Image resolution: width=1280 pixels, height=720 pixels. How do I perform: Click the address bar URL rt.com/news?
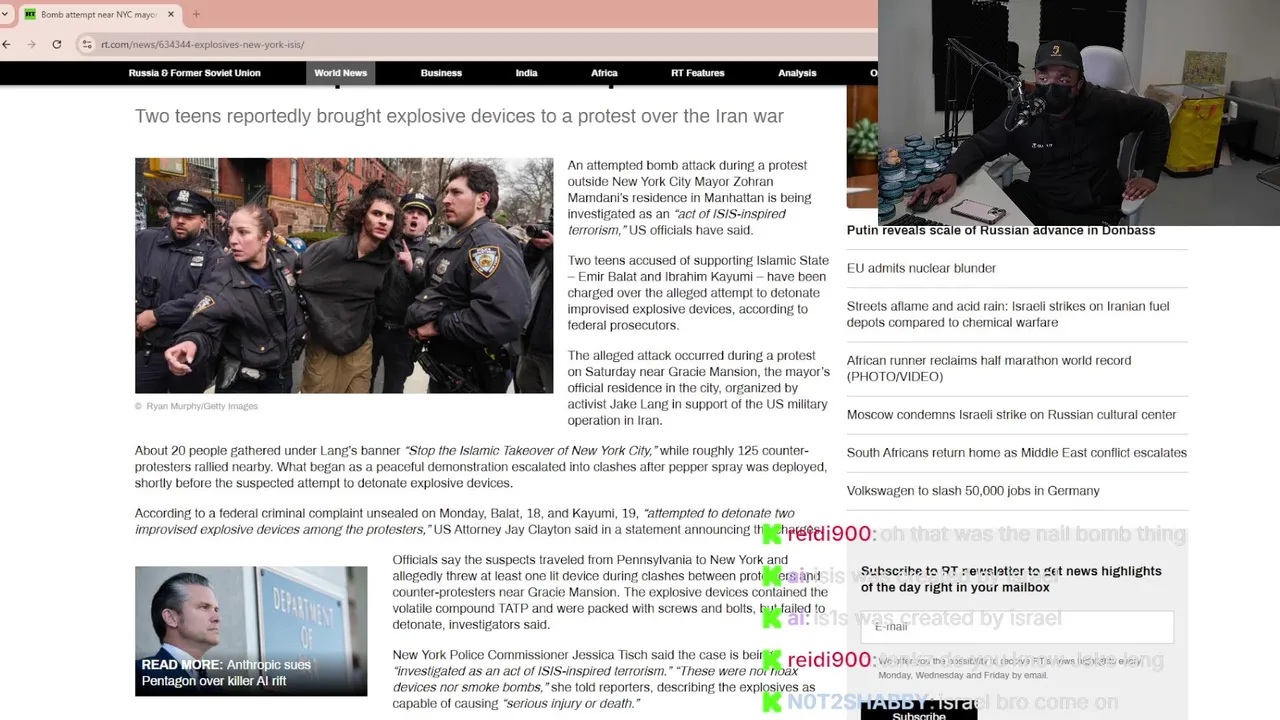202,44
